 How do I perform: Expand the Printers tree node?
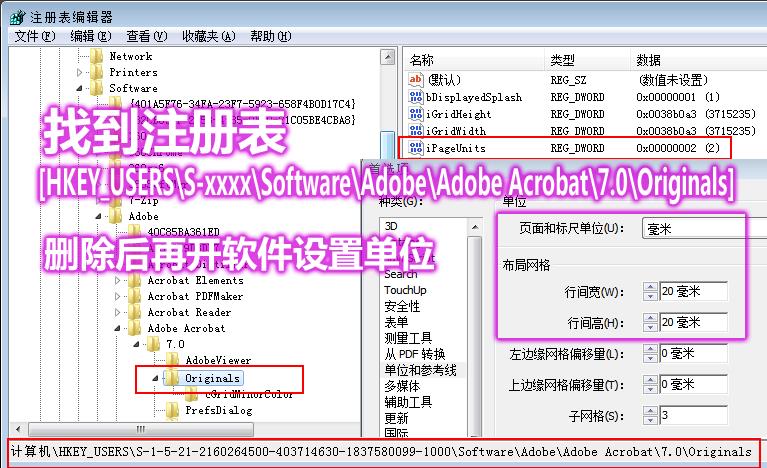[80, 72]
